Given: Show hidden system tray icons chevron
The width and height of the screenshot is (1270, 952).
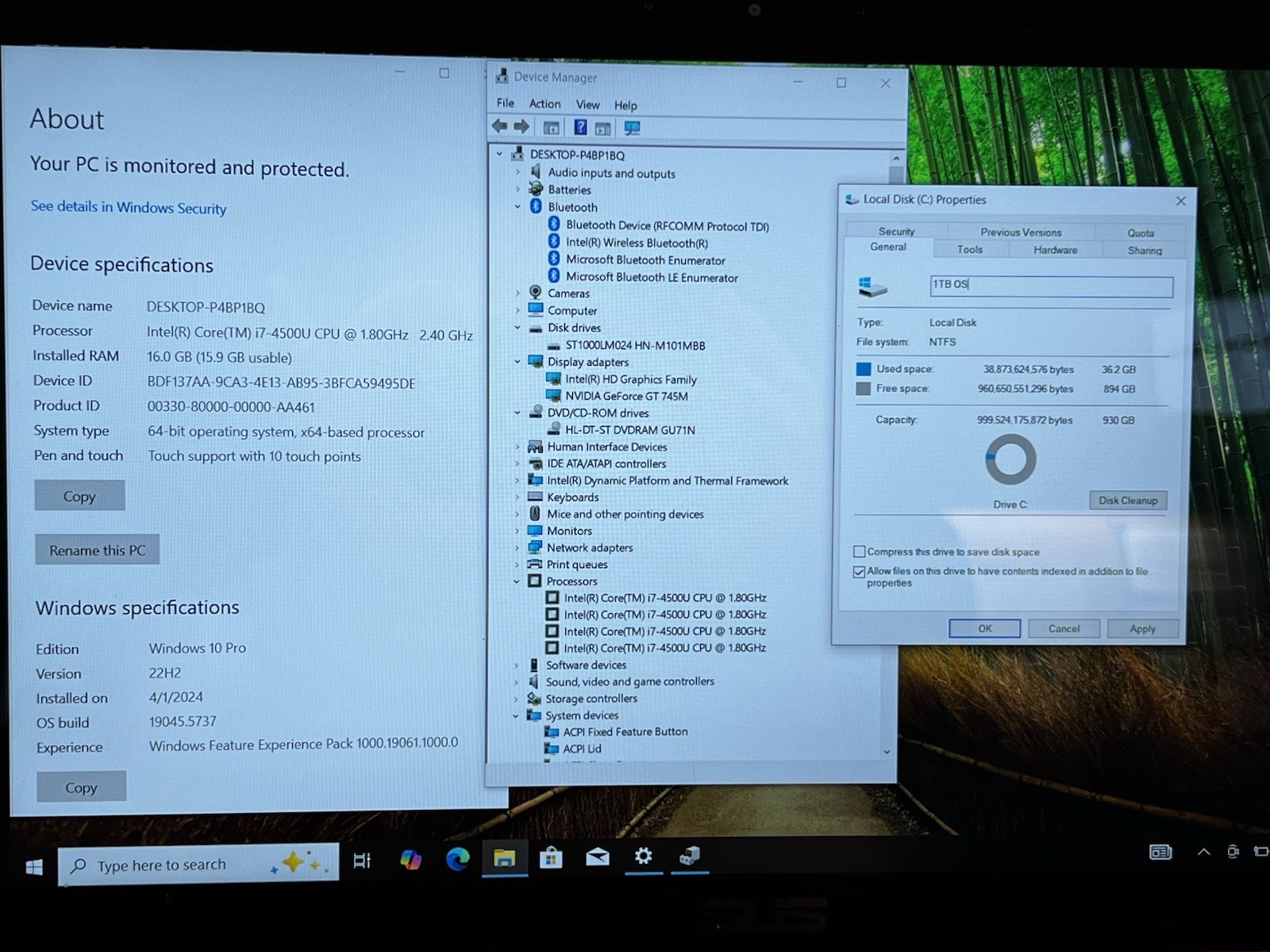Looking at the screenshot, I should [1203, 851].
